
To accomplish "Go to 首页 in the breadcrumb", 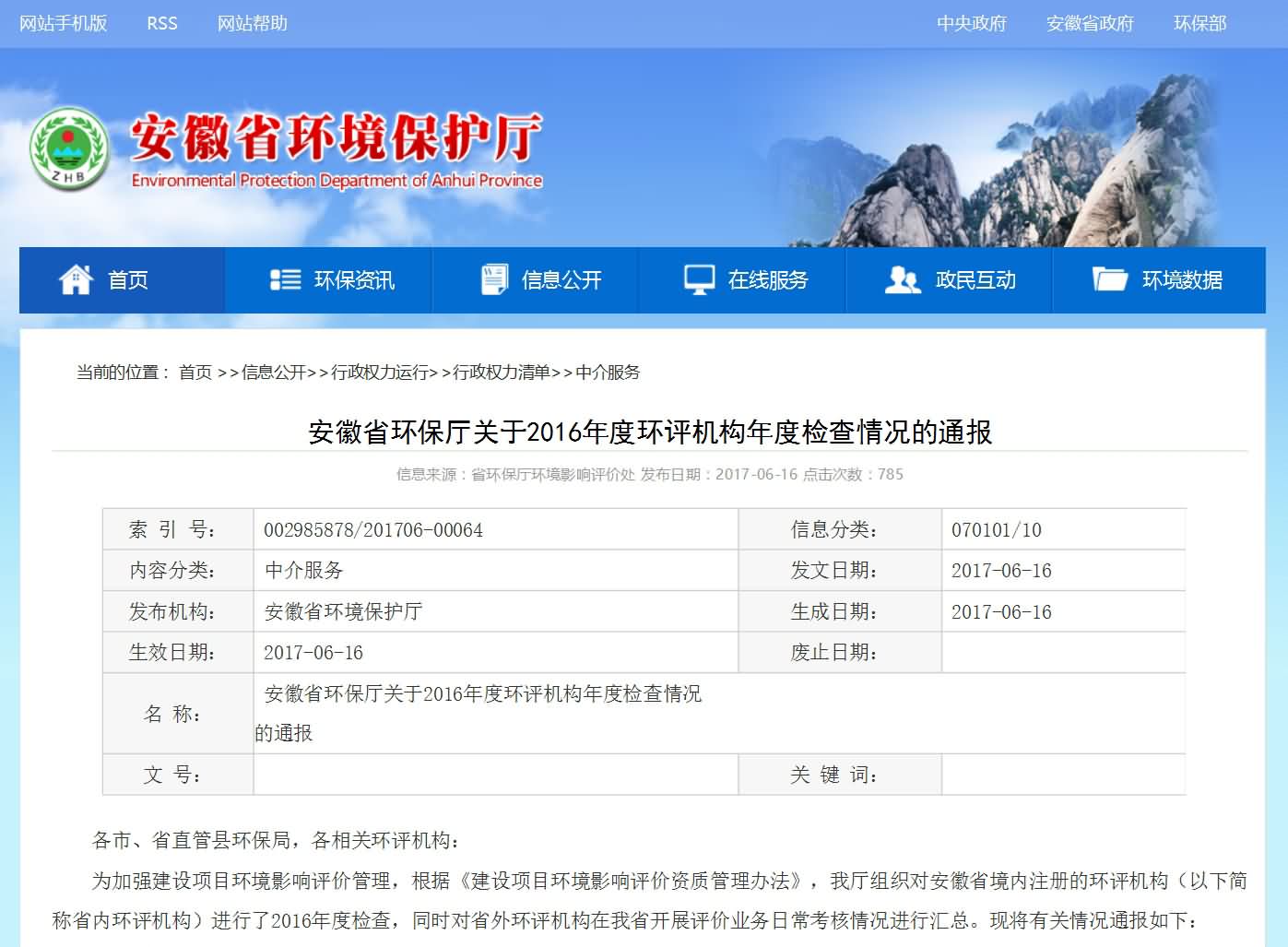I will (195, 373).
